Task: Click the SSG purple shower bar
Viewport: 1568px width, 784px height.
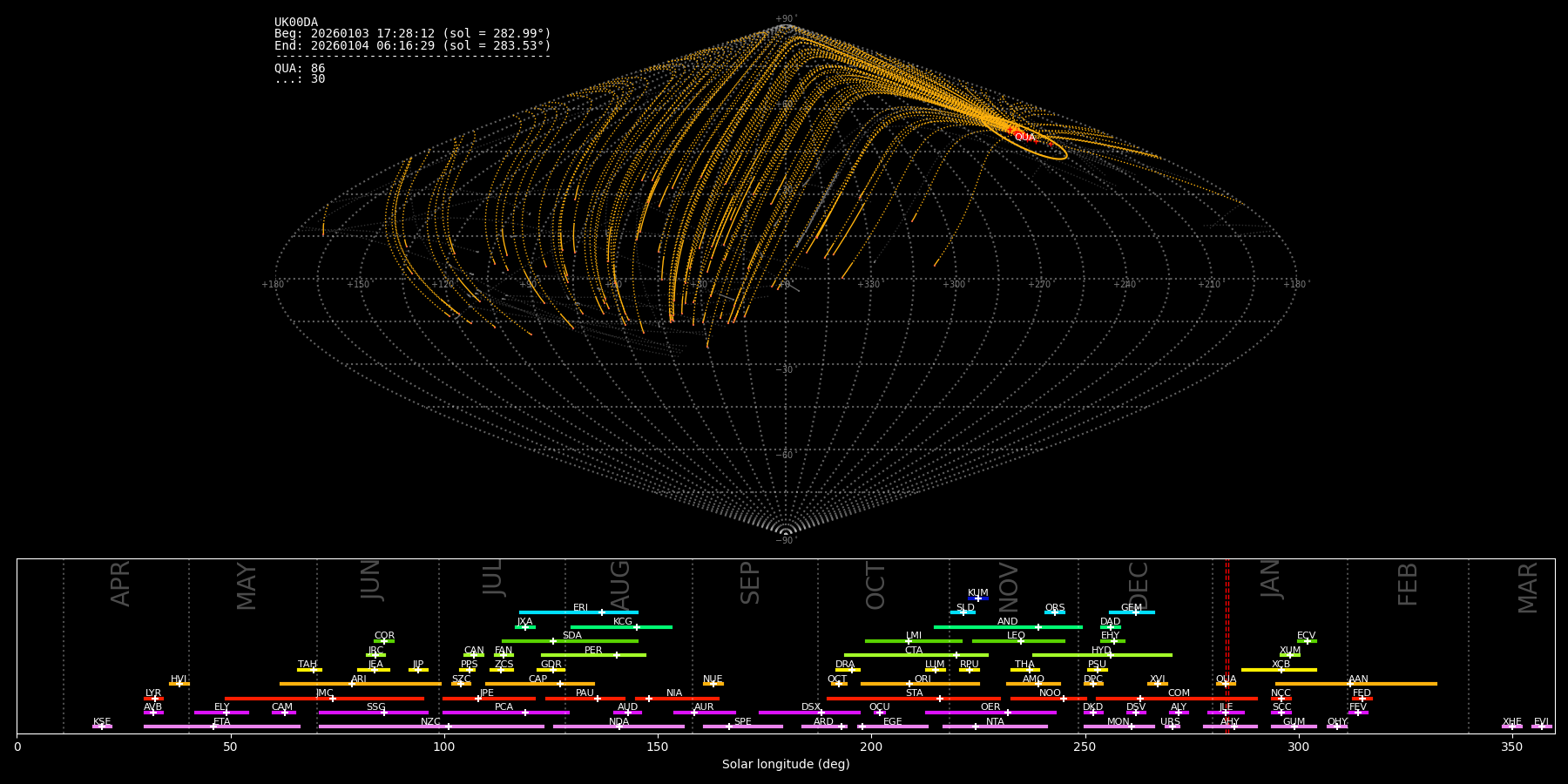Action: click(x=373, y=713)
